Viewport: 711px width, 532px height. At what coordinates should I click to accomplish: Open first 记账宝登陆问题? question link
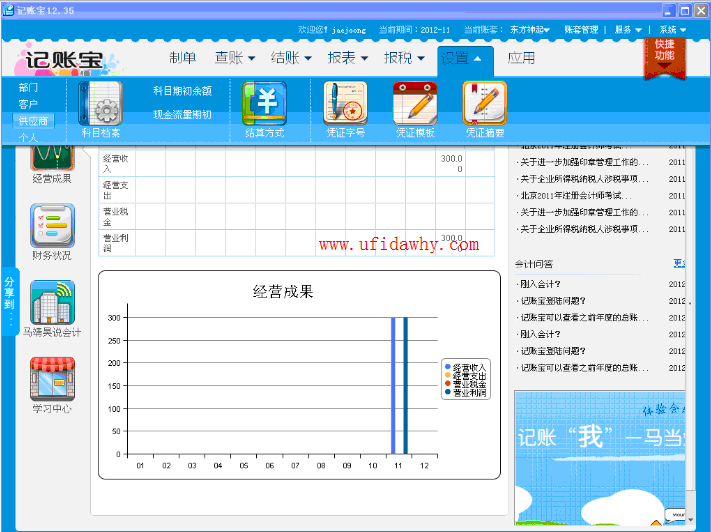point(553,301)
